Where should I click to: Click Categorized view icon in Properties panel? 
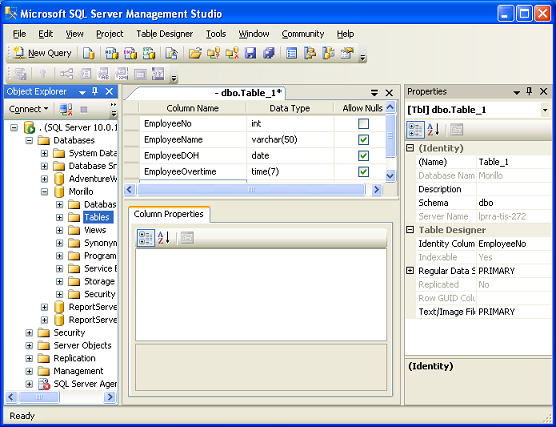pyautogui.click(x=415, y=130)
